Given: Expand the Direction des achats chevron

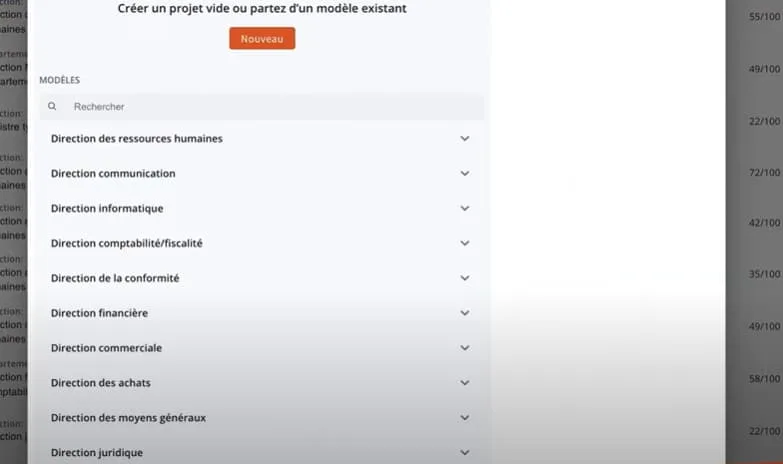Looking at the screenshot, I should pyautogui.click(x=465, y=383).
